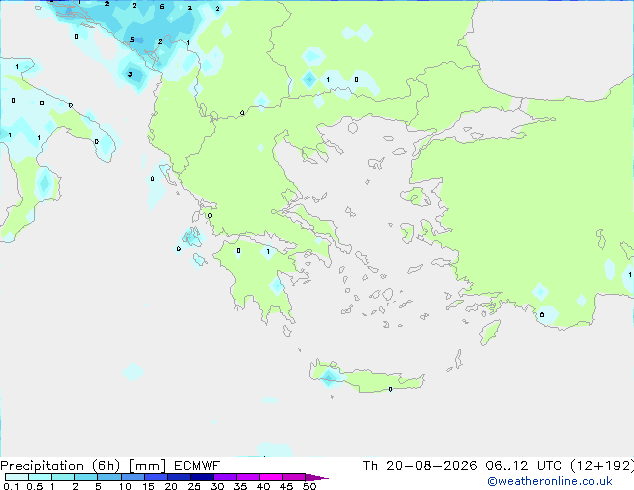Click the 35–40 mm legend swatch
The height and width of the screenshot is (490, 634).
247,477
